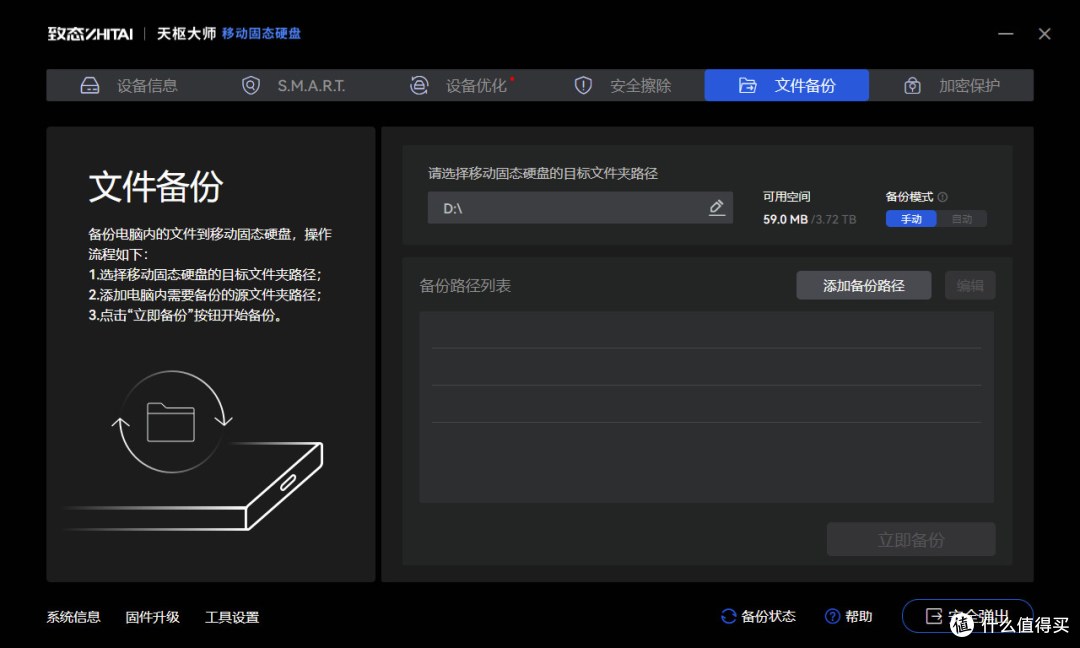
Task: Click the 编辑 button
Action: [x=970, y=285]
